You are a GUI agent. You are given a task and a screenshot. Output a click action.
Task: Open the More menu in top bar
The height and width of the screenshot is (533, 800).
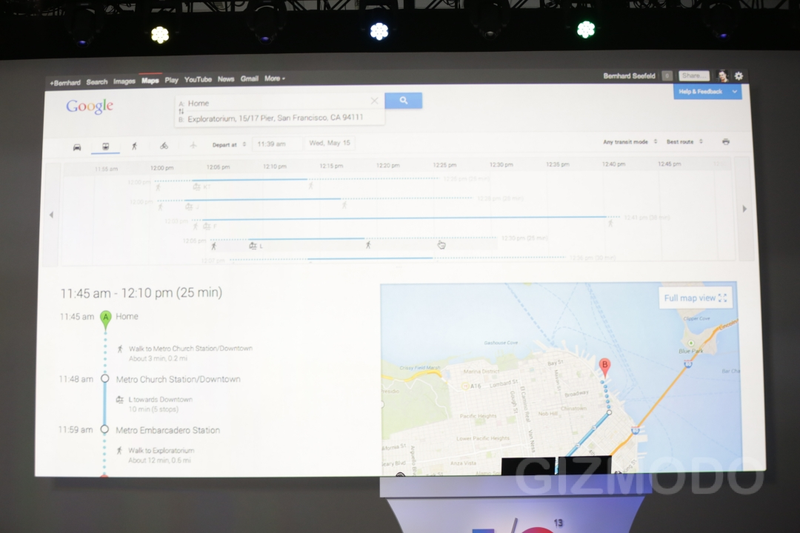[x=274, y=79]
